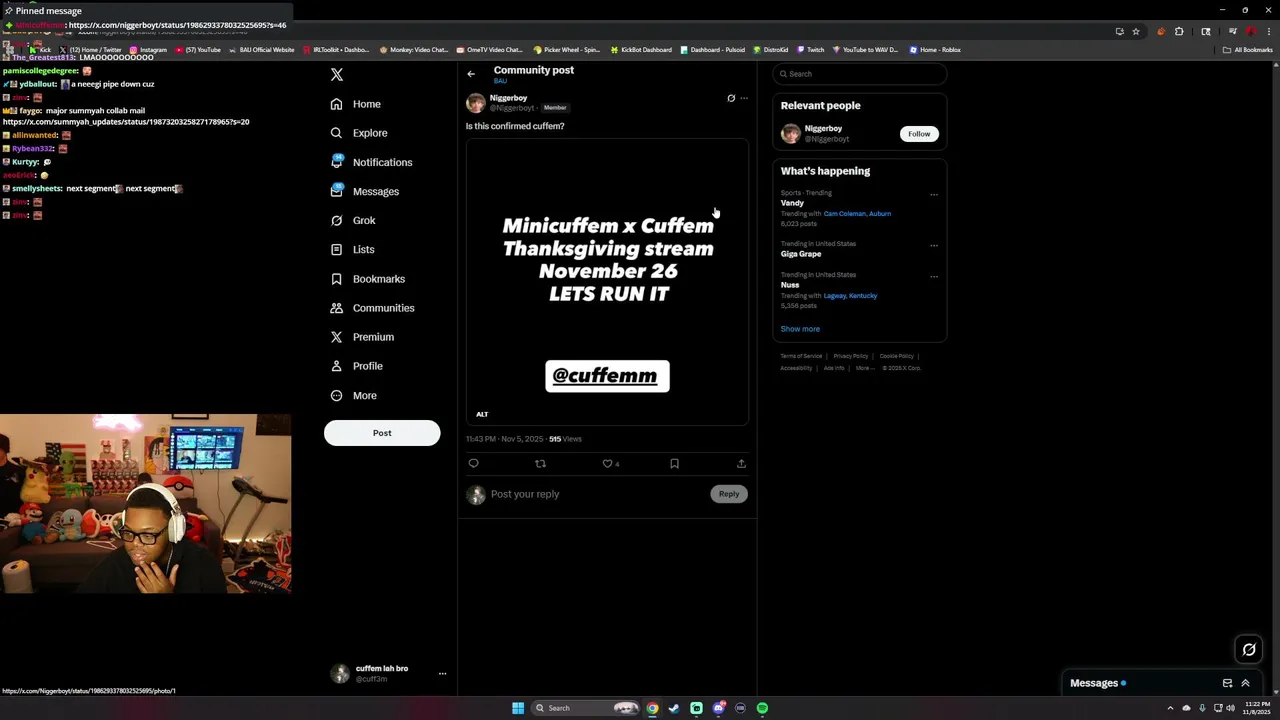
Task: Open the Explore page
Action: 358,133
